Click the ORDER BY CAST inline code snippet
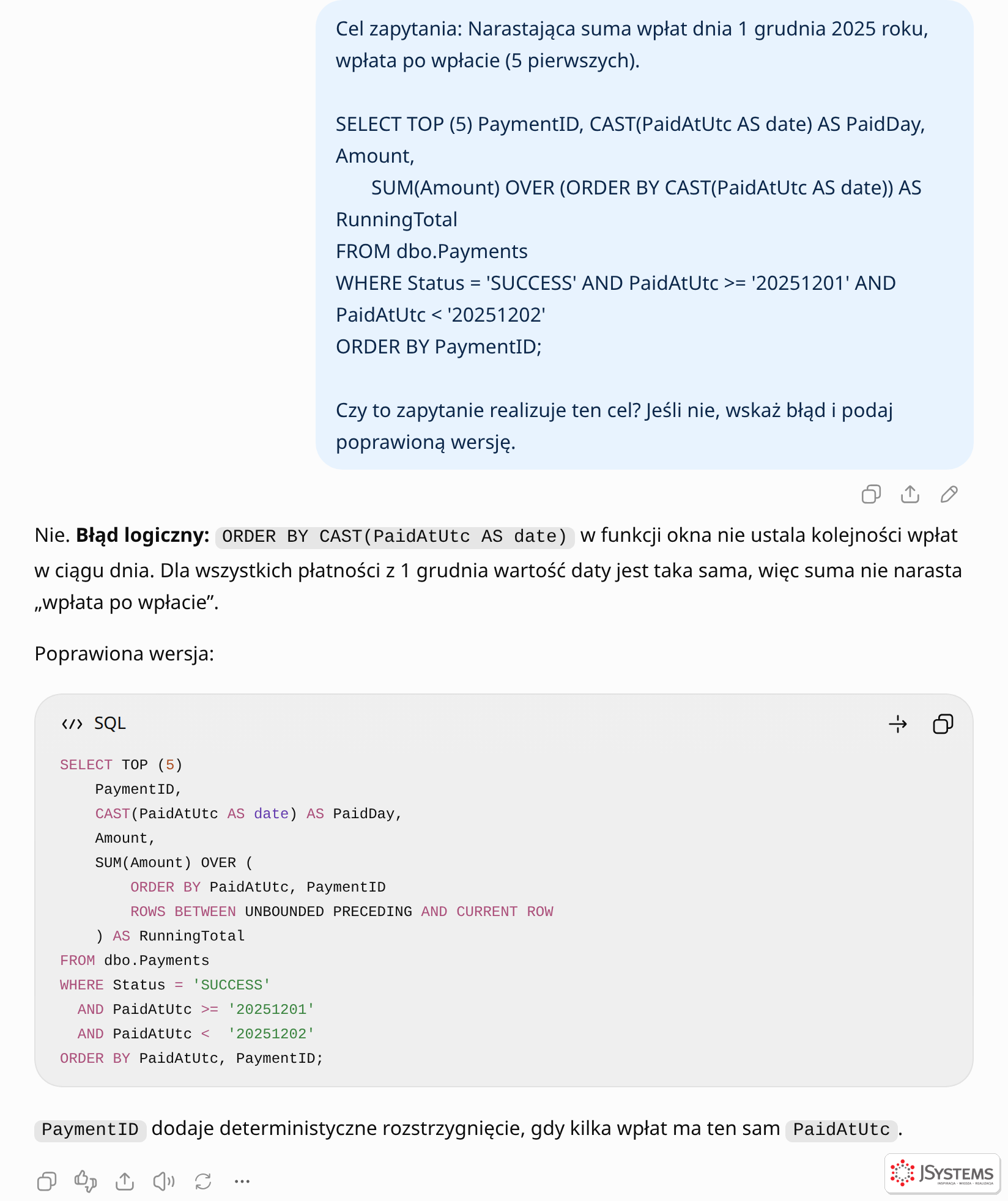This screenshot has height=1201, width=1008. [x=395, y=536]
